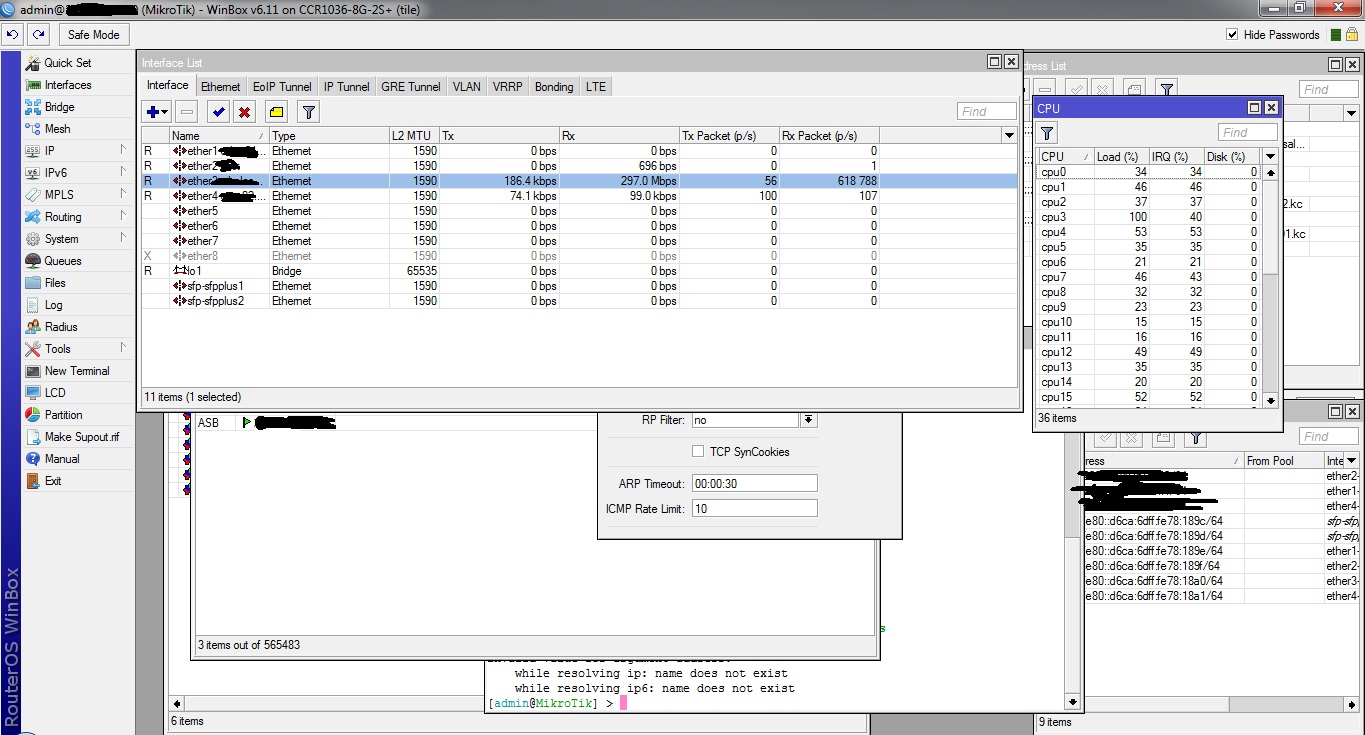
Task: Open the GRE Tunnel tab
Action: (410, 86)
